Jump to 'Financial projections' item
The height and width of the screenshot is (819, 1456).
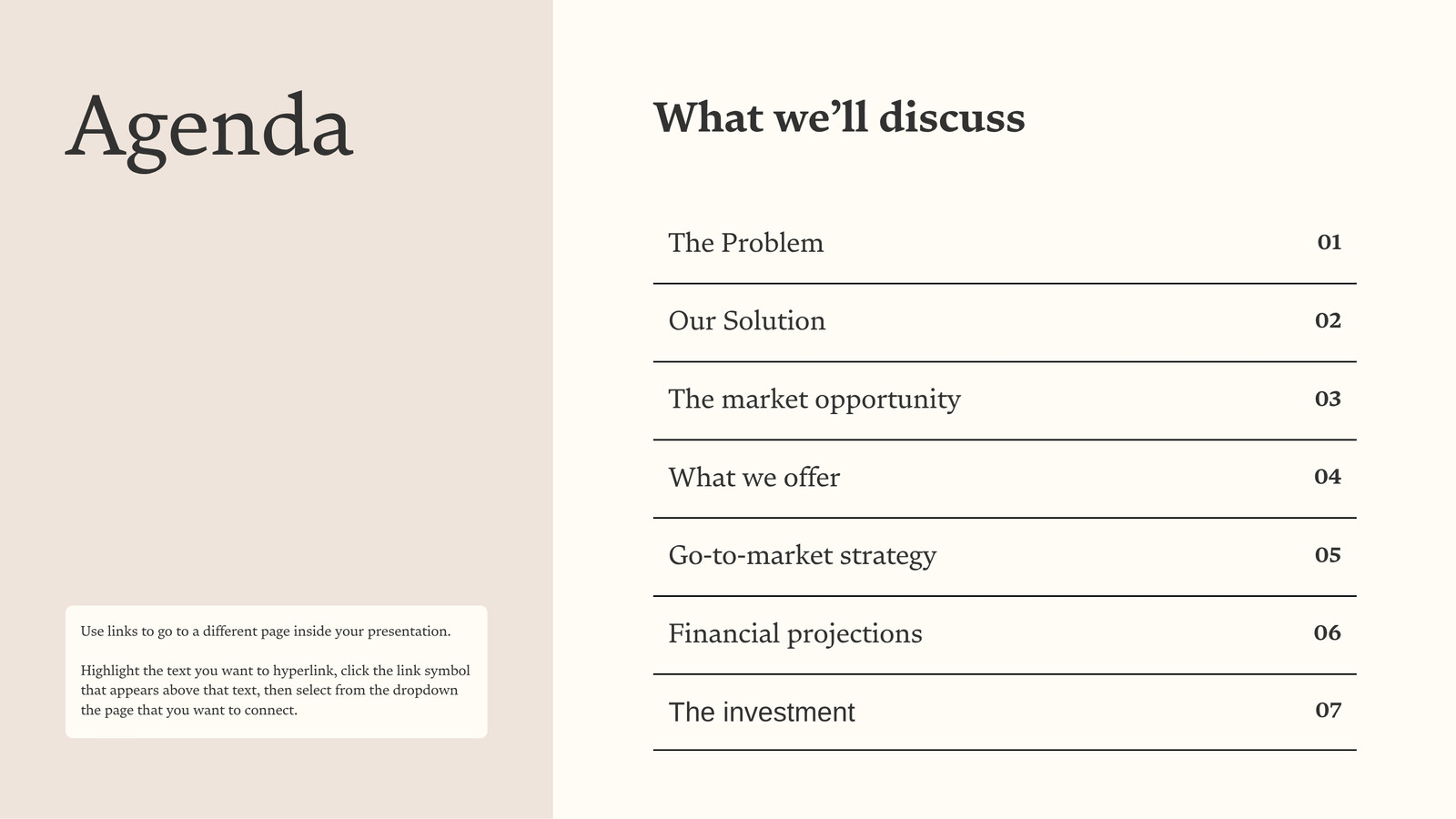(795, 634)
